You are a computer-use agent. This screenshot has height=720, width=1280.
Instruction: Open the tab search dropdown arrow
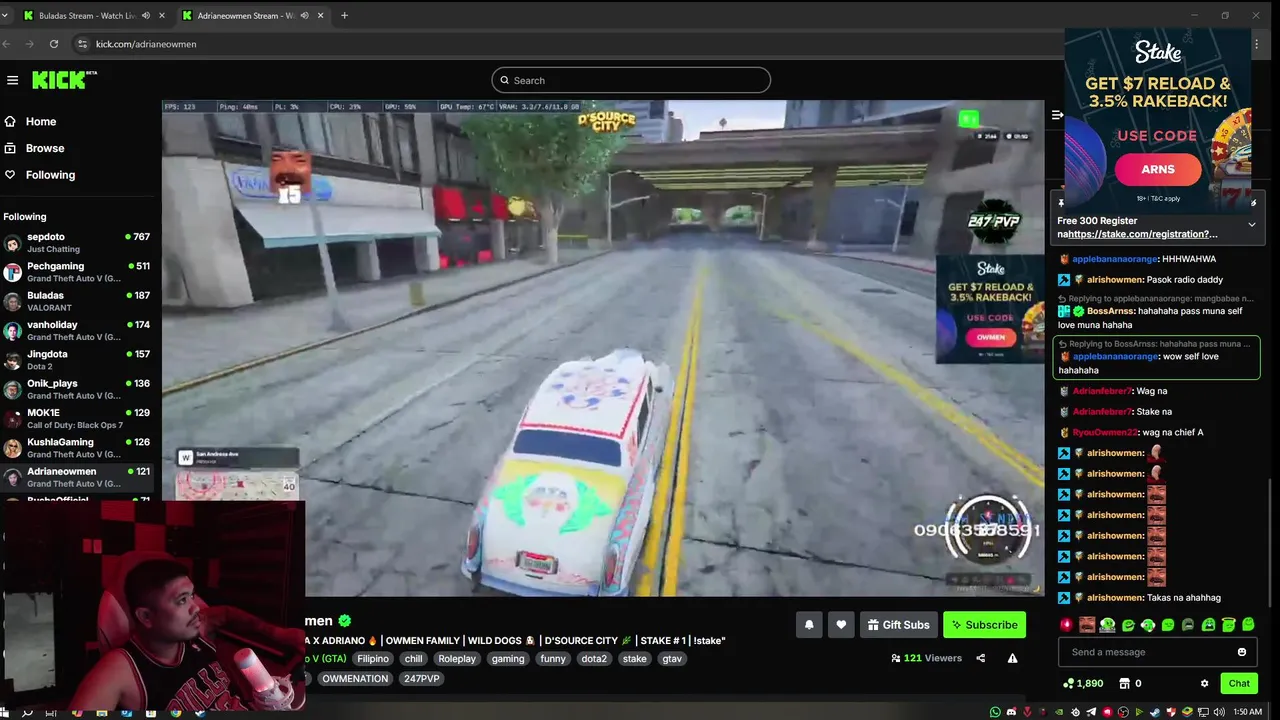click(x=5, y=15)
